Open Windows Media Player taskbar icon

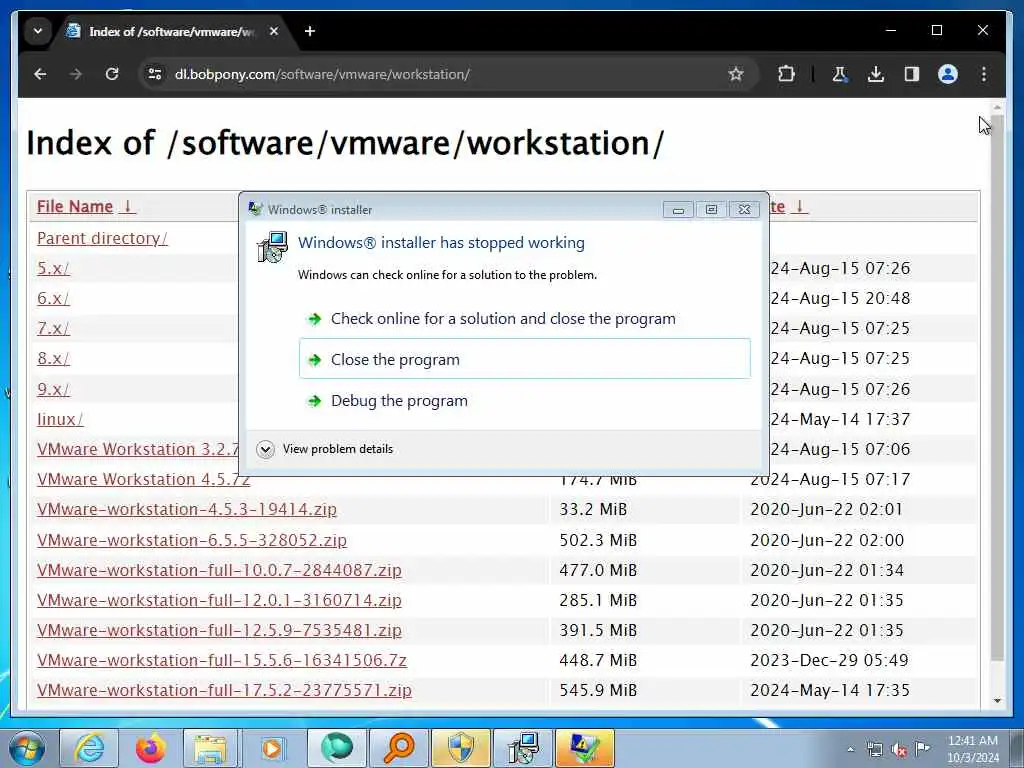click(x=272, y=748)
